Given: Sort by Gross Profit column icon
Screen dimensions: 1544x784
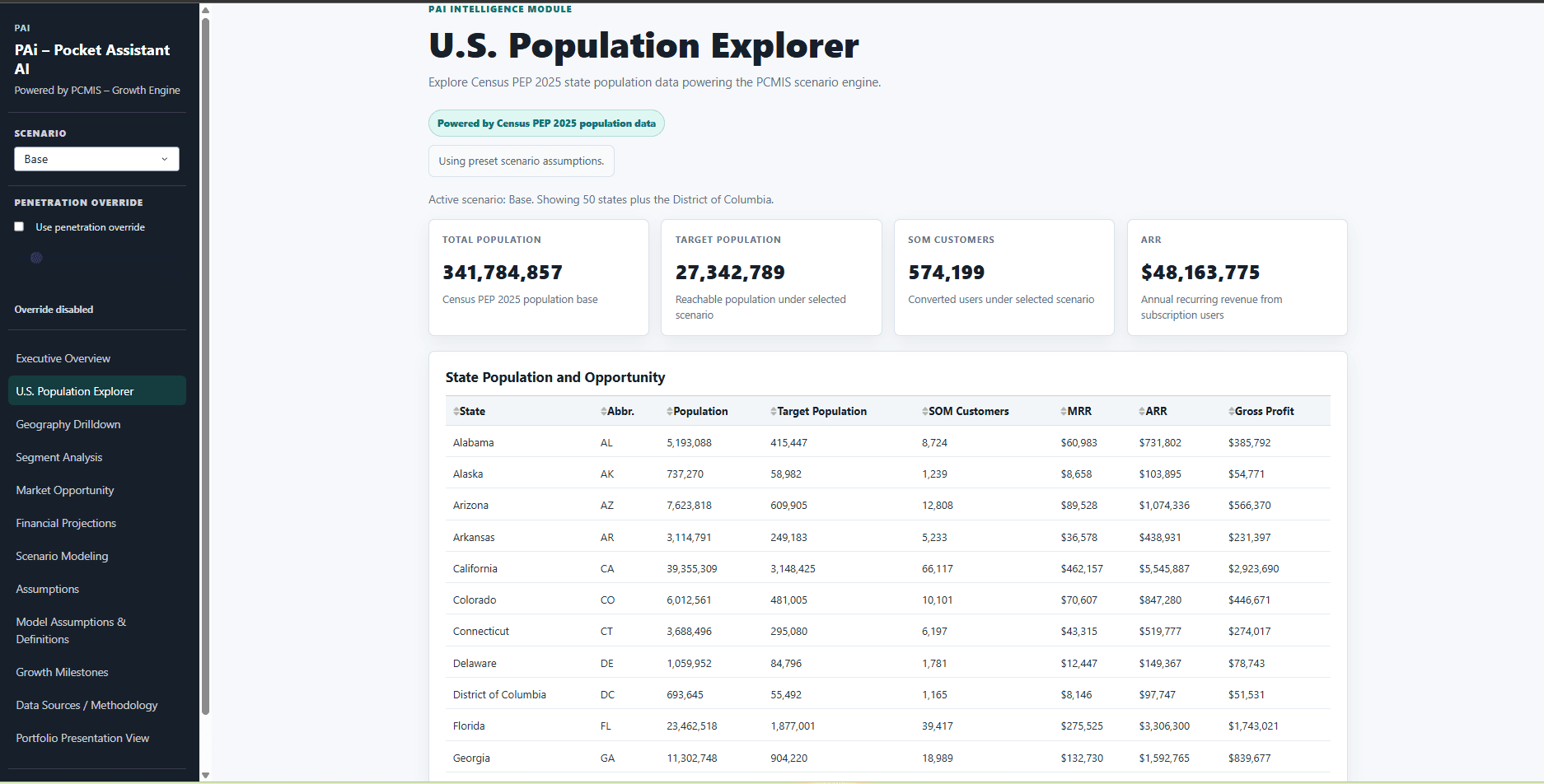Looking at the screenshot, I should click(1232, 411).
